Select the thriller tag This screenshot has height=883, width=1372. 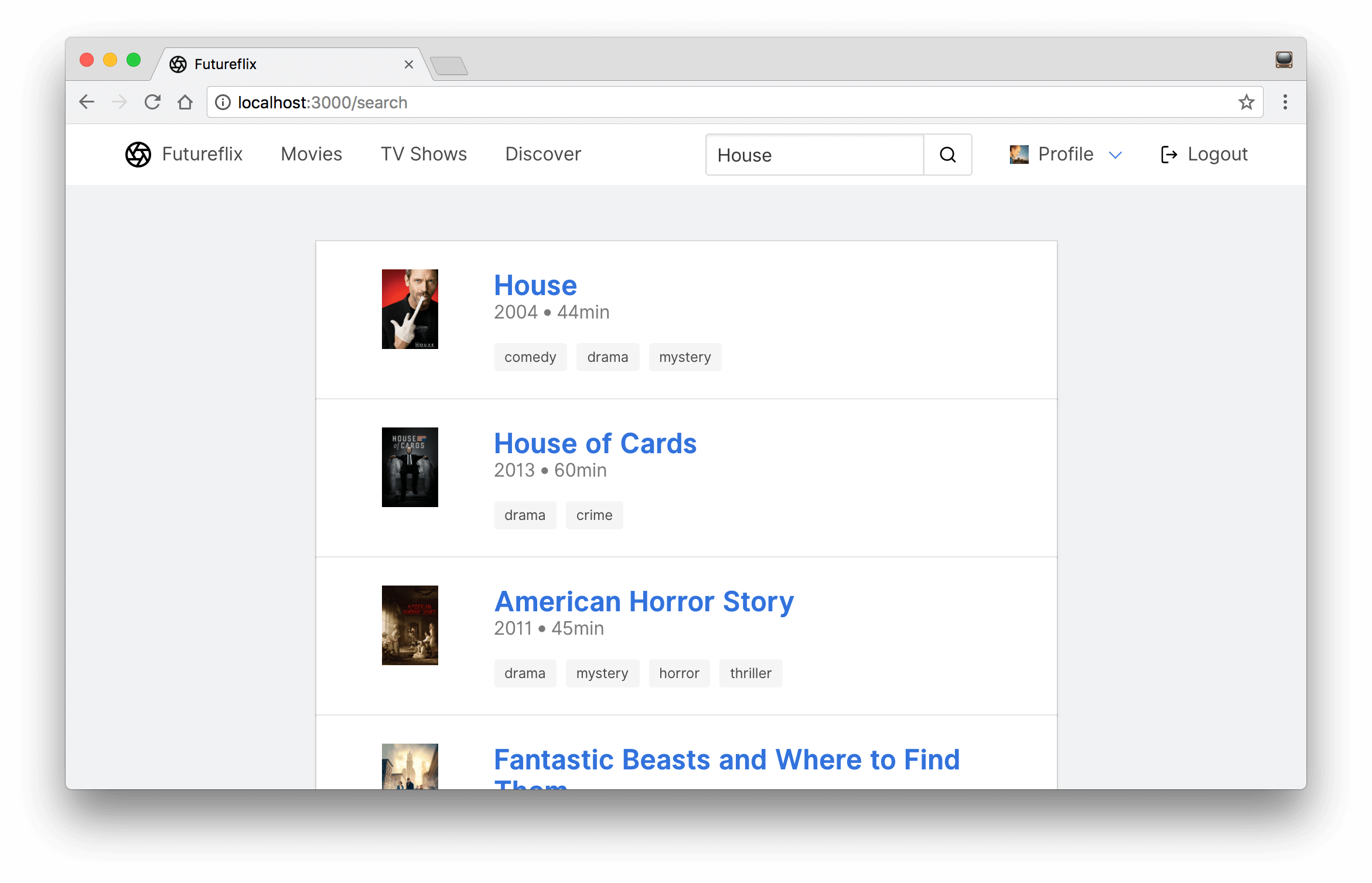coord(750,673)
